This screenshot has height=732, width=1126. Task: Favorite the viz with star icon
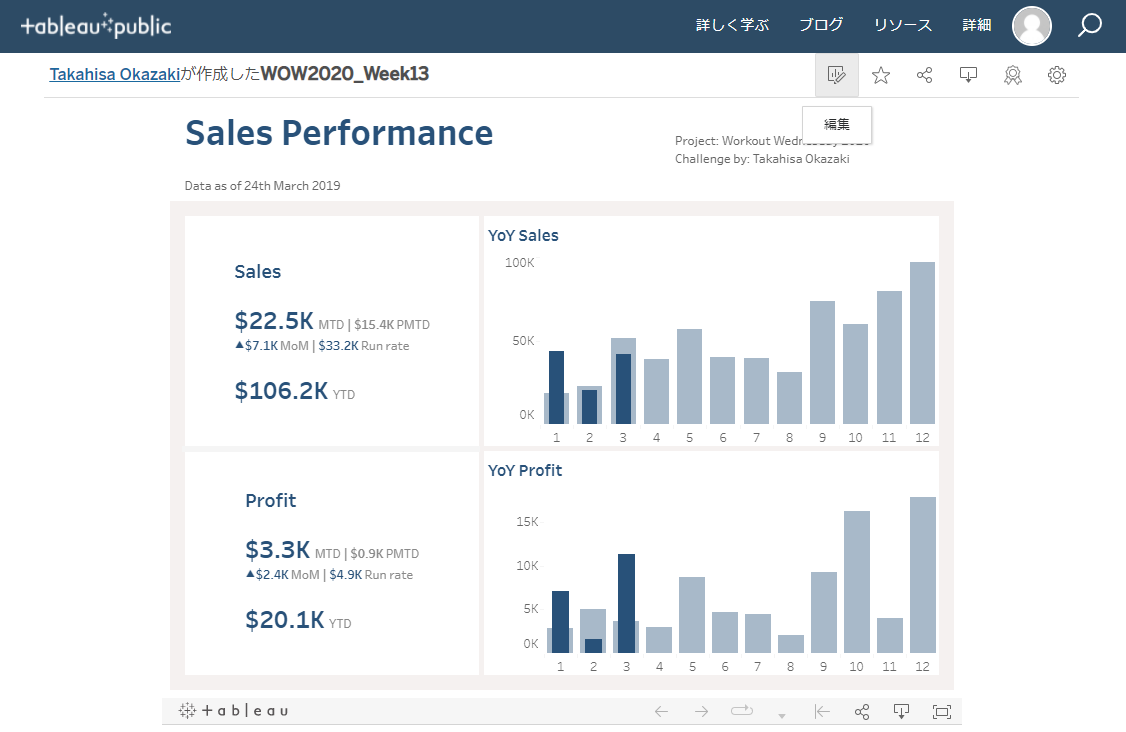click(881, 75)
